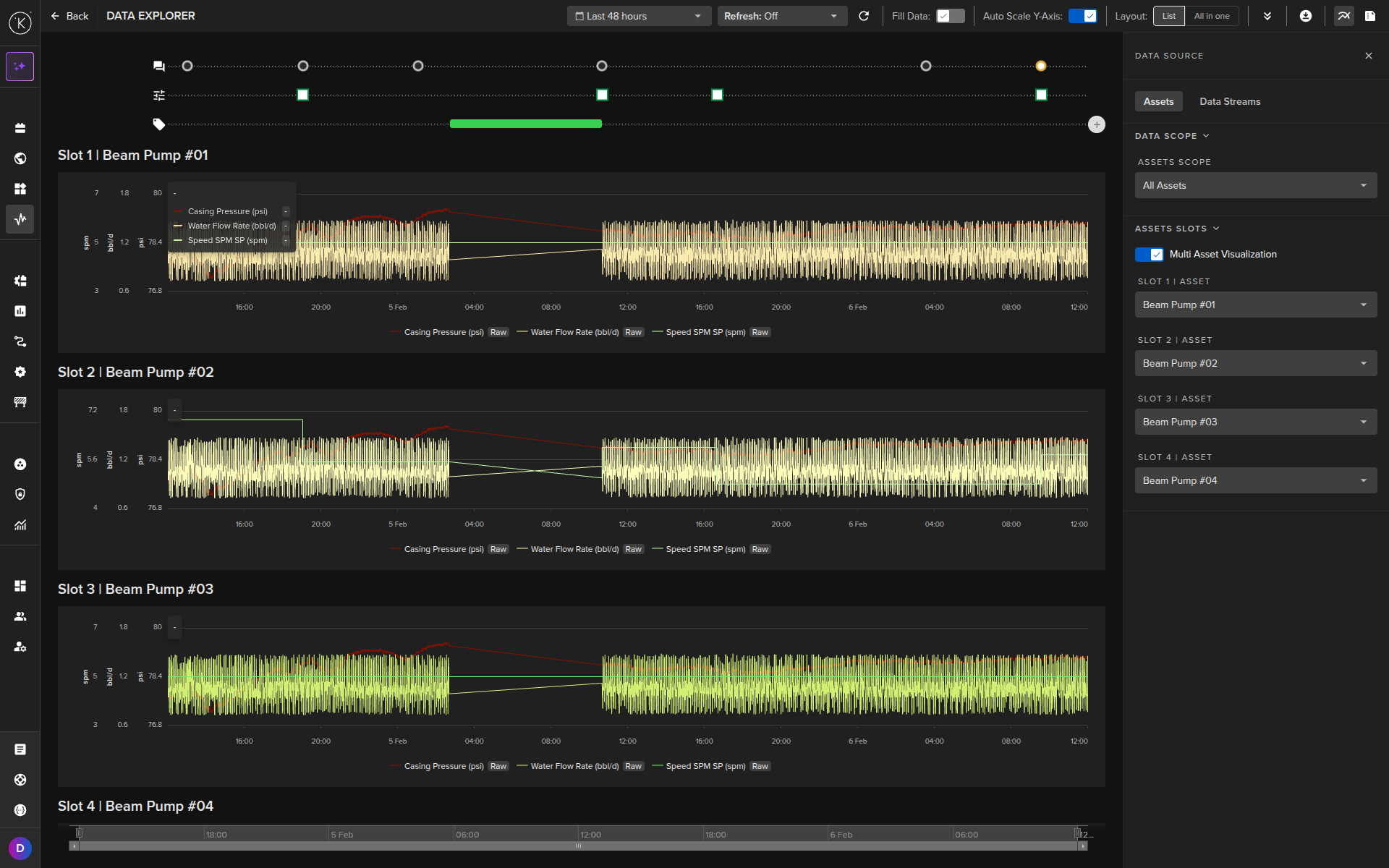Click the refresh data icon
Screen dimensions: 1389x868
(x=864, y=16)
